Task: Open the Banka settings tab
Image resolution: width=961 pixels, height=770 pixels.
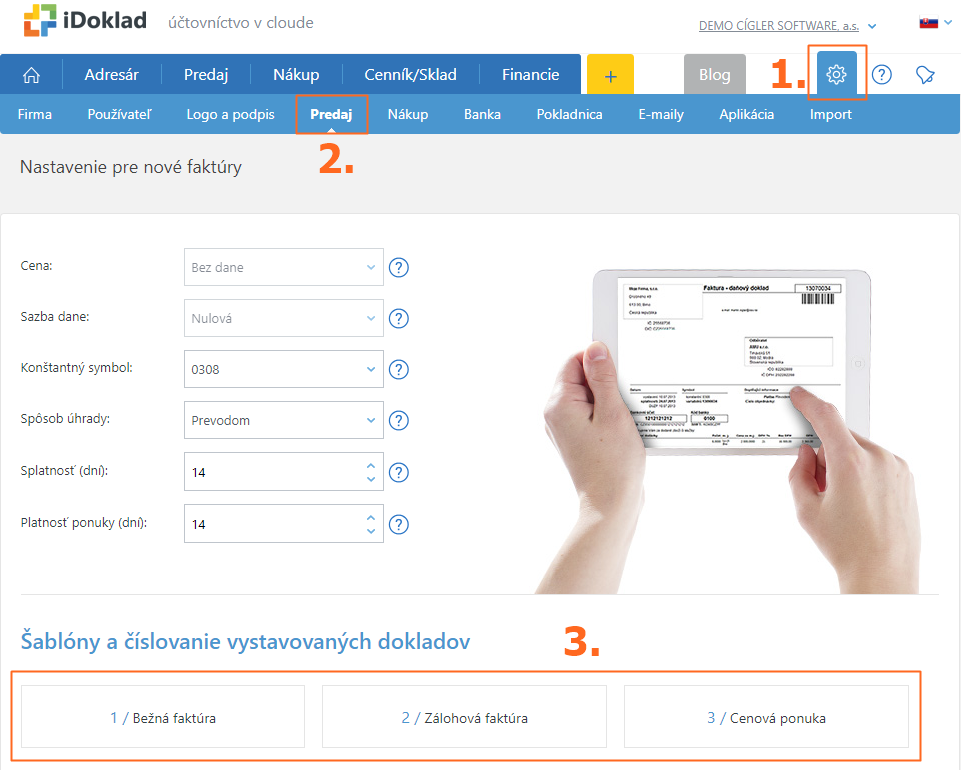Action: point(482,114)
